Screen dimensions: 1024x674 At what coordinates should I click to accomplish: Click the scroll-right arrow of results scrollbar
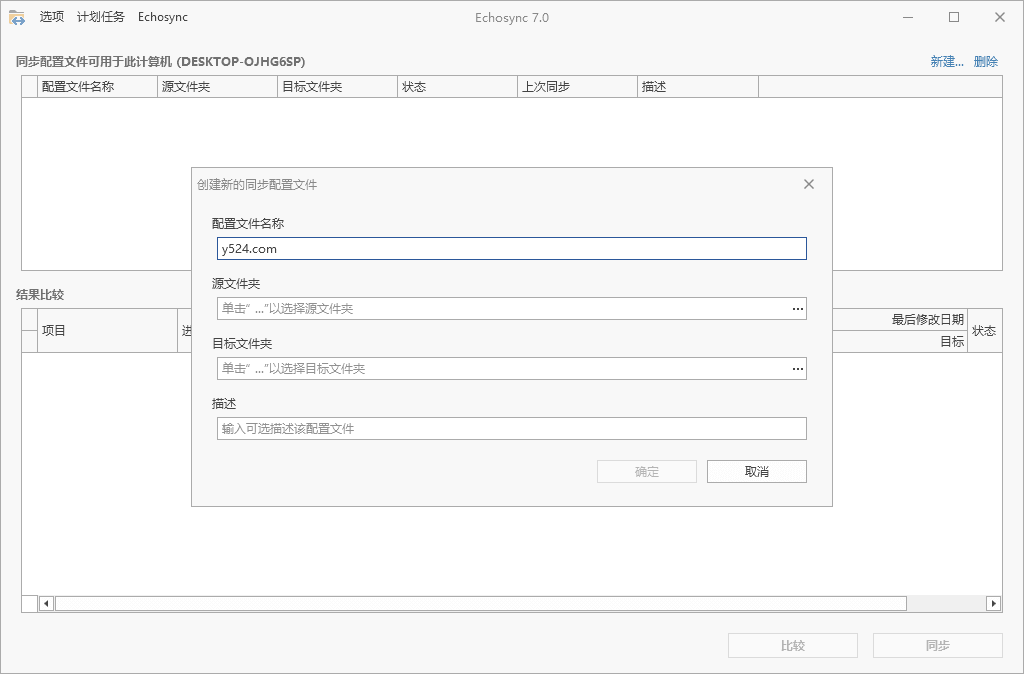pyautogui.click(x=993, y=603)
